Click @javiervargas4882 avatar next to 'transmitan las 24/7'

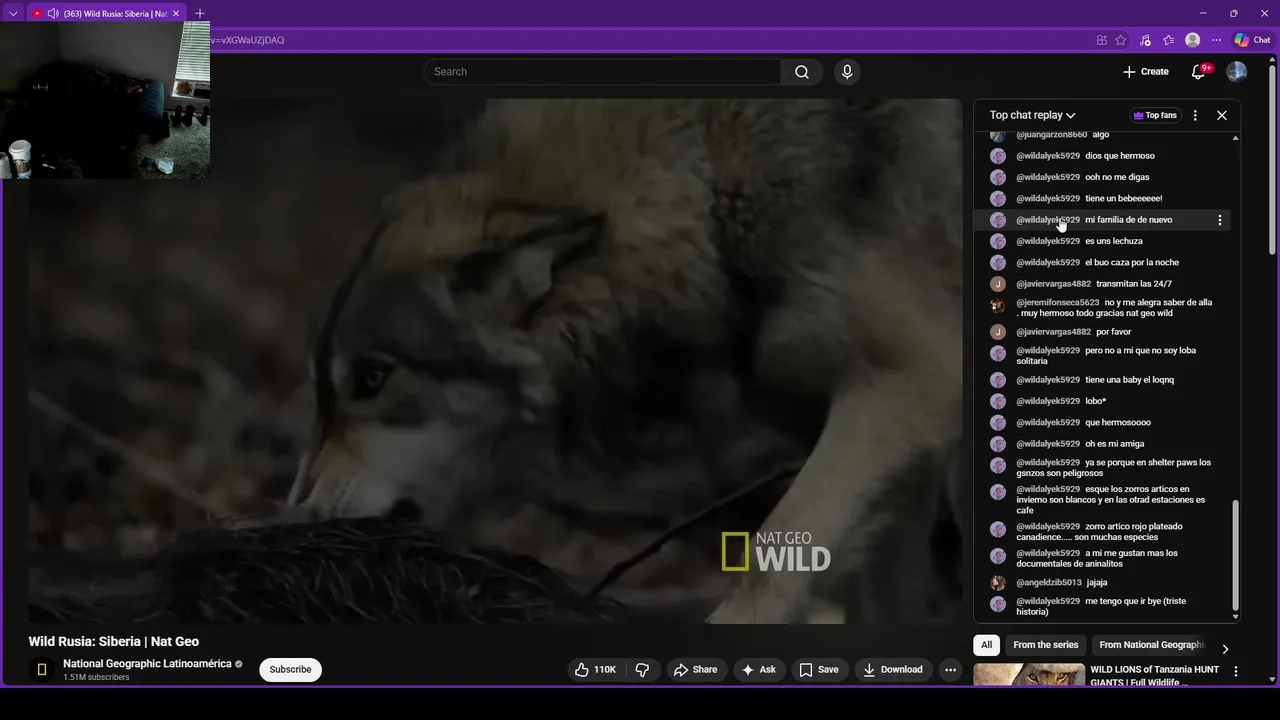(x=998, y=284)
